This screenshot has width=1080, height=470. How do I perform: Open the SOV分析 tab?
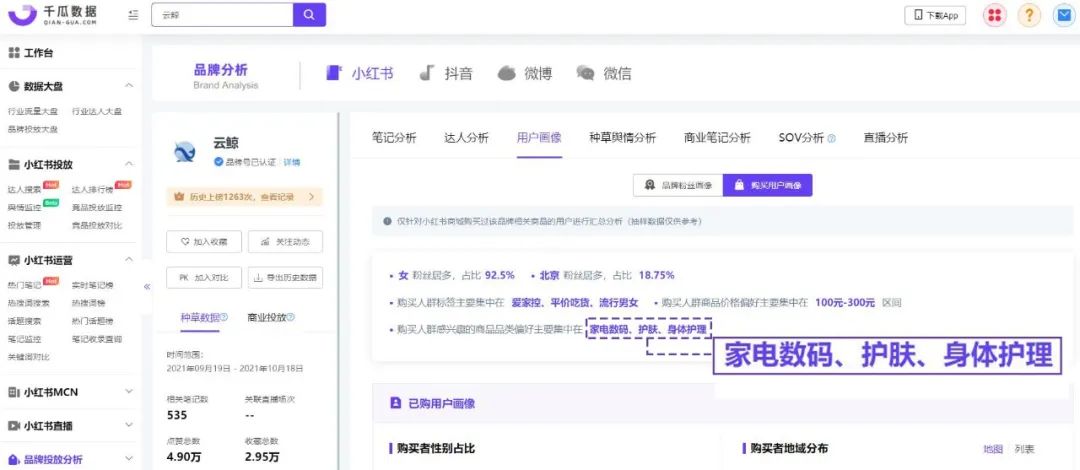[x=801, y=138]
